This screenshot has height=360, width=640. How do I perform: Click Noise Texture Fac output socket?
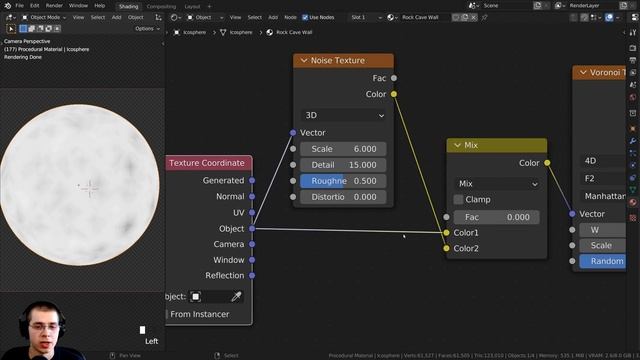tap(393, 78)
